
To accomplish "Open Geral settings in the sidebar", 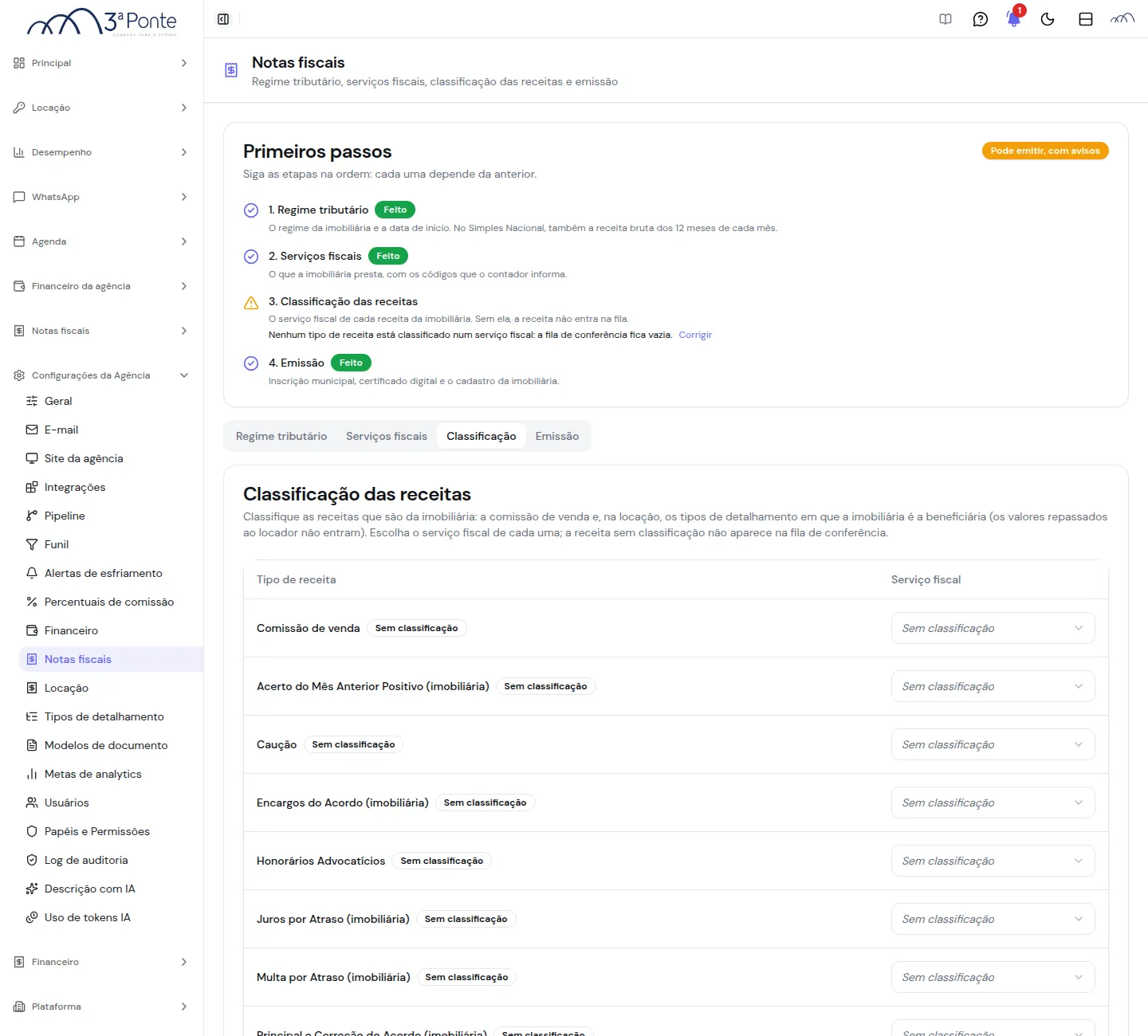I will (x=112, y=401).
